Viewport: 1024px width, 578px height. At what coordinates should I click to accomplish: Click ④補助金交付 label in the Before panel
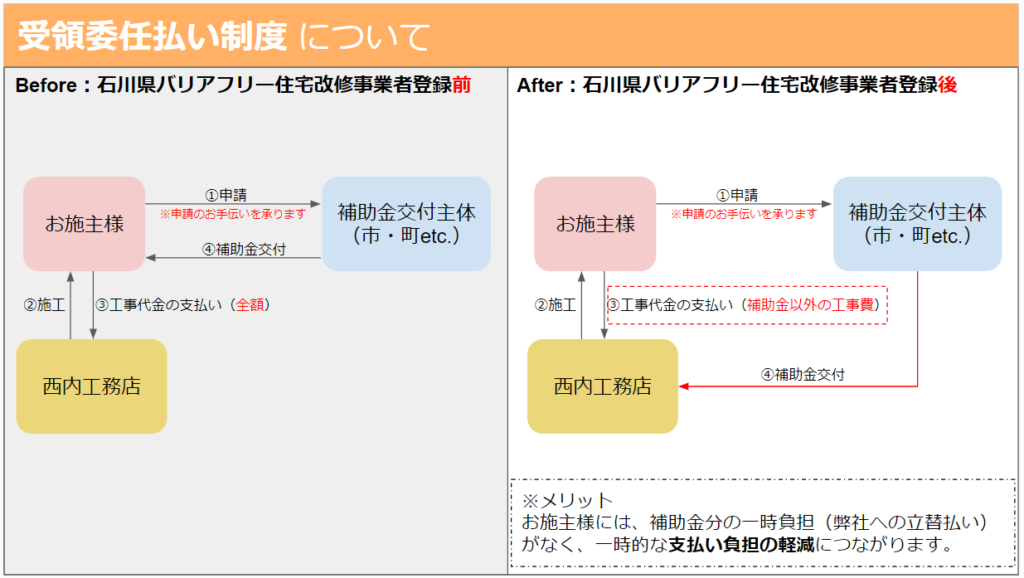[244, 249]
